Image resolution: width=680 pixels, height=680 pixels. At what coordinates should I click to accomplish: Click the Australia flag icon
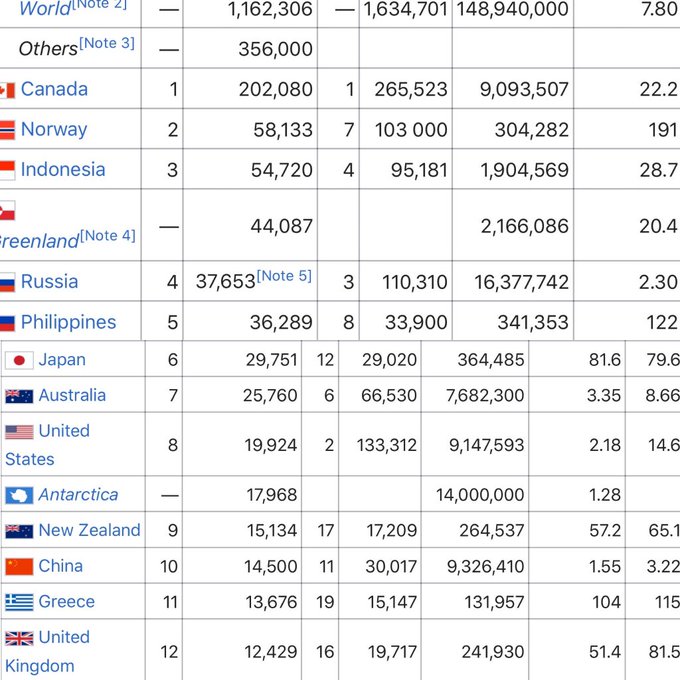(x=19, y=396)
